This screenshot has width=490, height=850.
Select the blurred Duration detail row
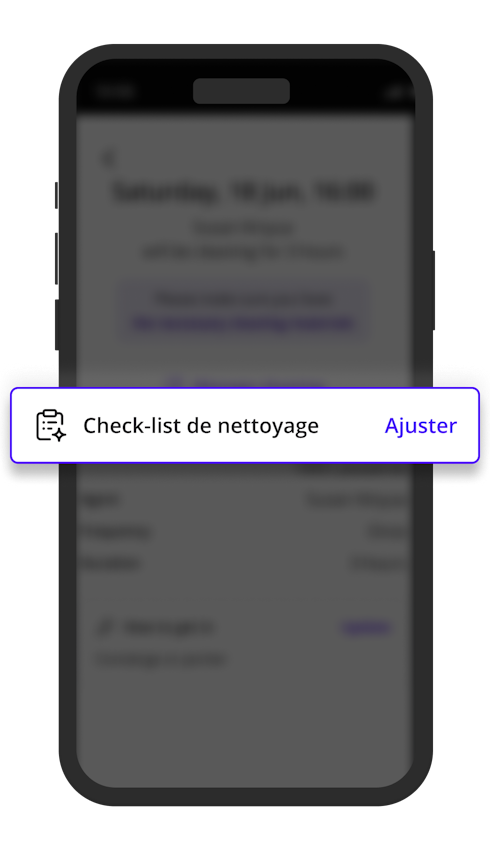click(244, 563)
